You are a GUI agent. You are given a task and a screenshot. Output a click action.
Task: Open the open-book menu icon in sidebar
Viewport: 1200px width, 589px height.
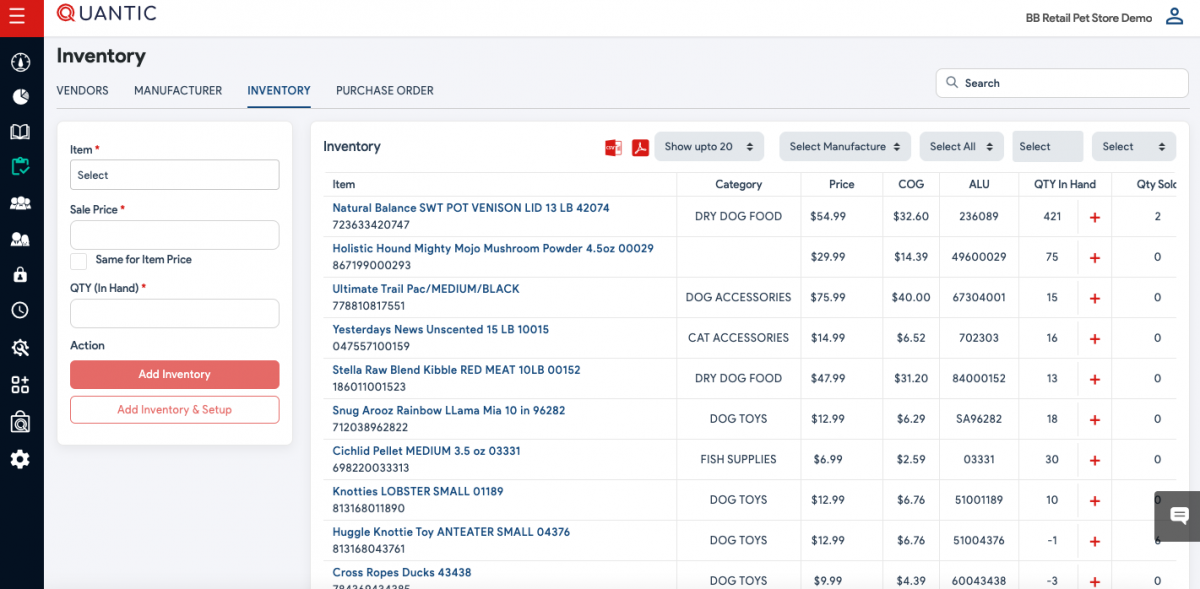tap(20, 132)
